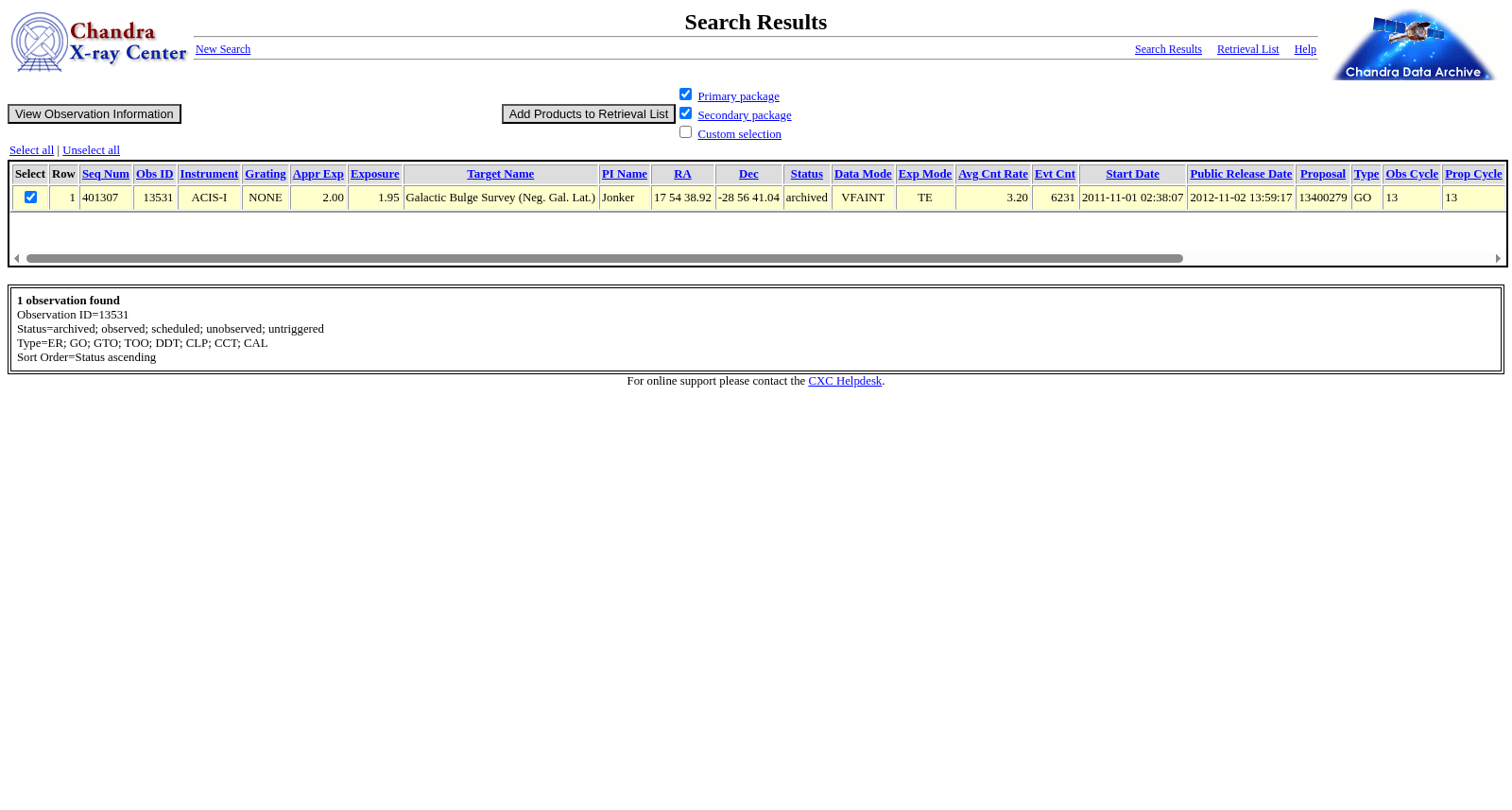Sort by Exposure column header
This screenshot has height=810, width=1512.
point(375,174)
